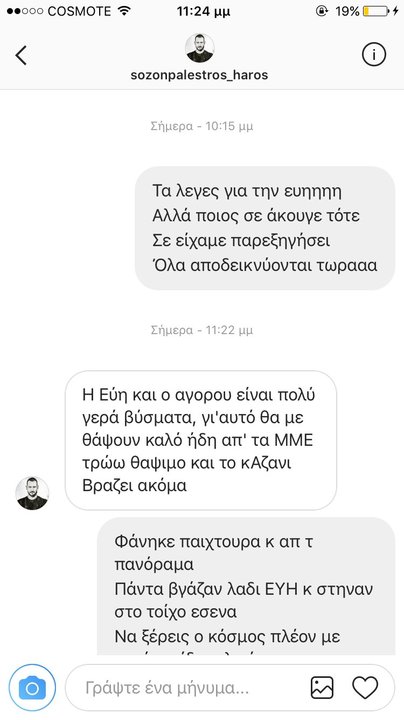Screen dimensions: 404x720
Task: Tap the 'Σήμερα - 10:15 μμ' timestamp
Action: pyautogui.click(x=202, y=126)
